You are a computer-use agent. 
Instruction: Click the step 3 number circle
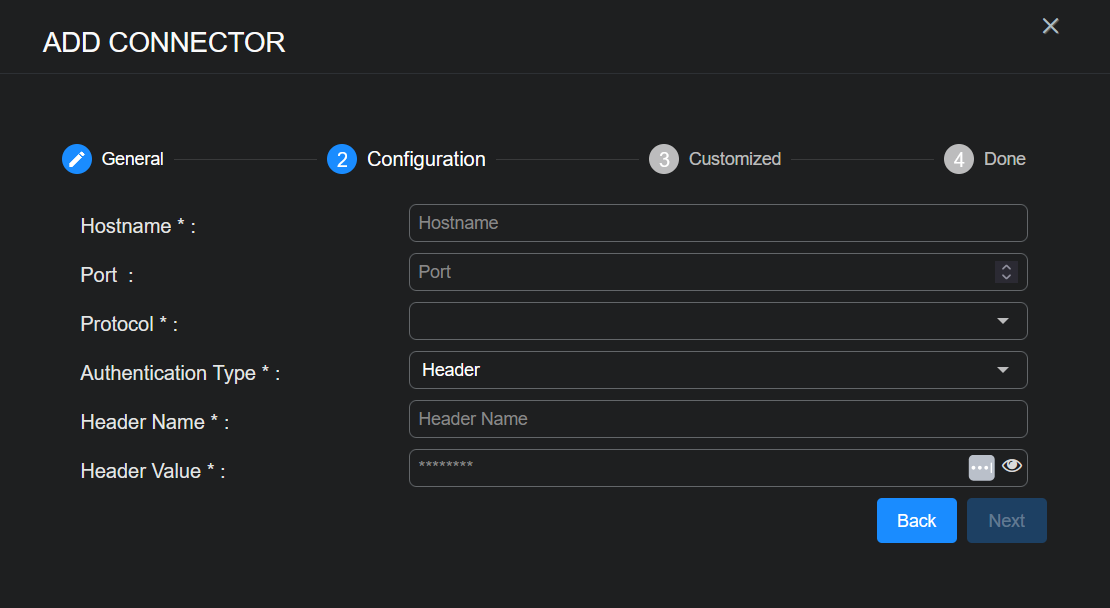[x=664, y=159]
